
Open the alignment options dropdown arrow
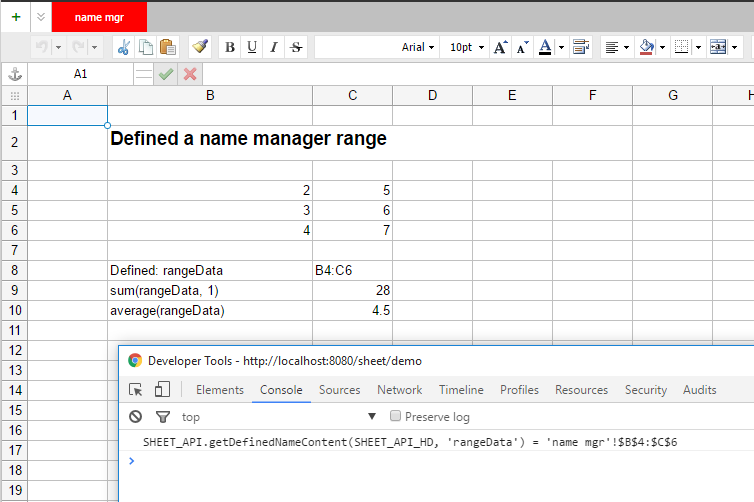click(626, 47)
